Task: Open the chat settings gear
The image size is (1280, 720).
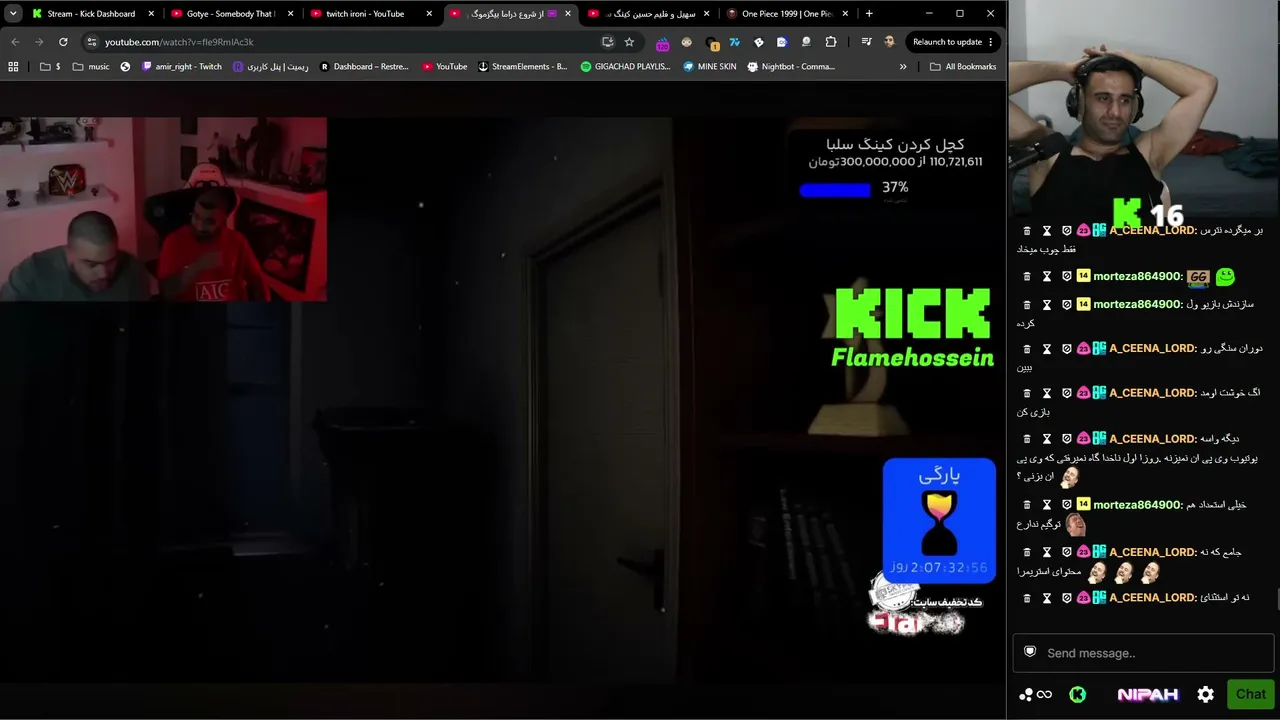Action: [1205, 694]
